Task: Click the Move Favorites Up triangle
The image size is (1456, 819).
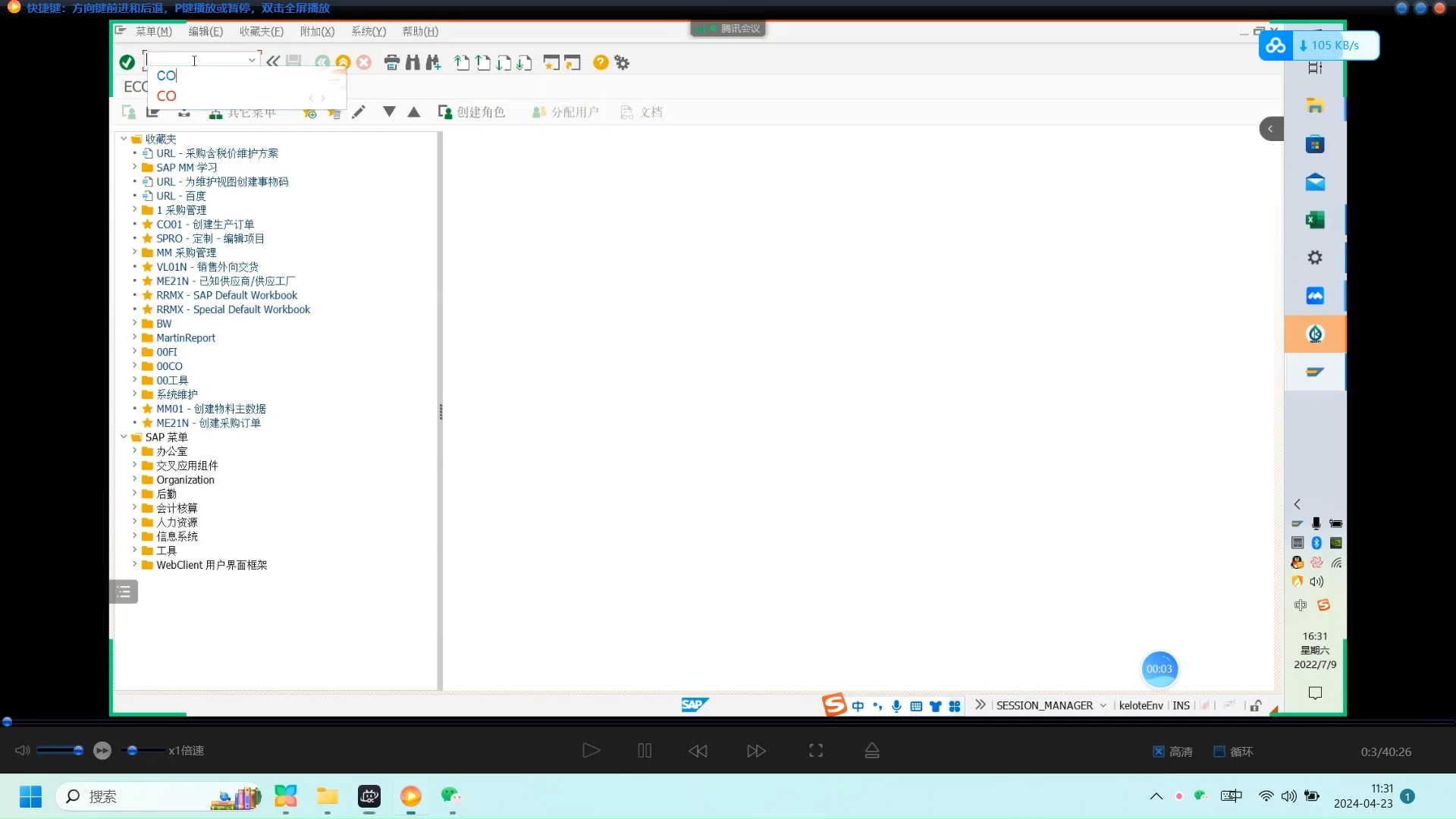Action: pos(414,111)
